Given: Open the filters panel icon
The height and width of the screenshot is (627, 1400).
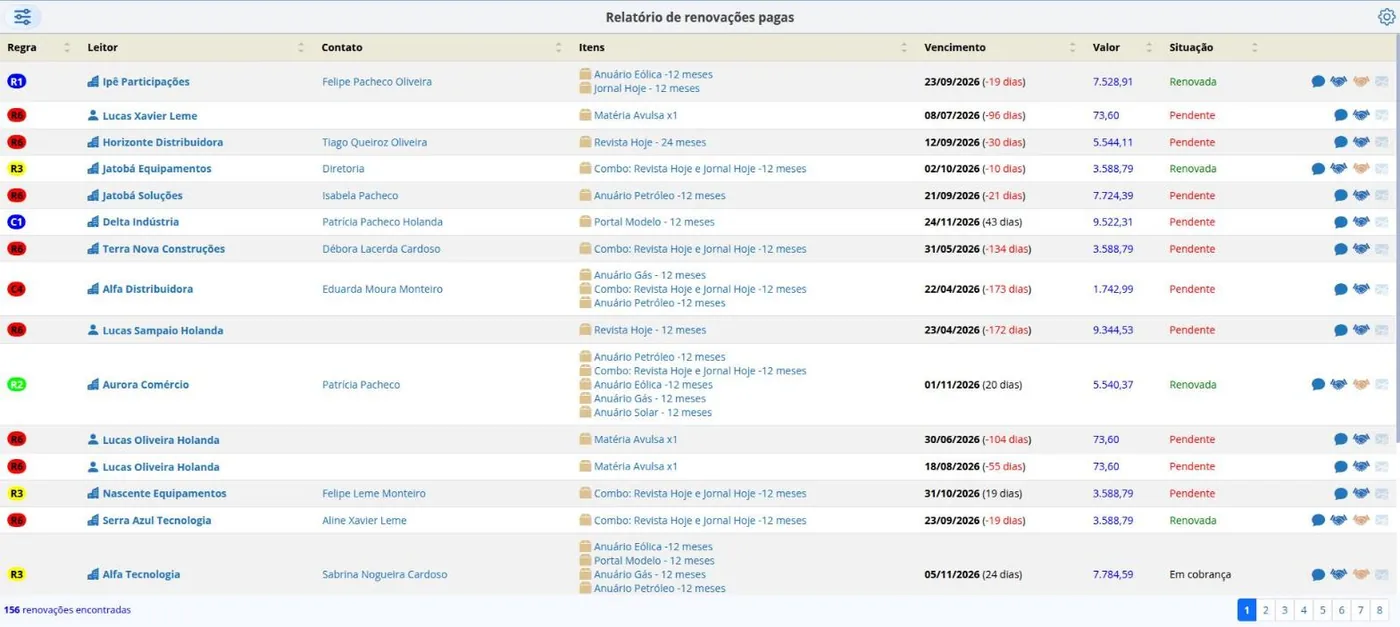Looking at the screenshot, I should pyautogui.click(x=22, y=17).
